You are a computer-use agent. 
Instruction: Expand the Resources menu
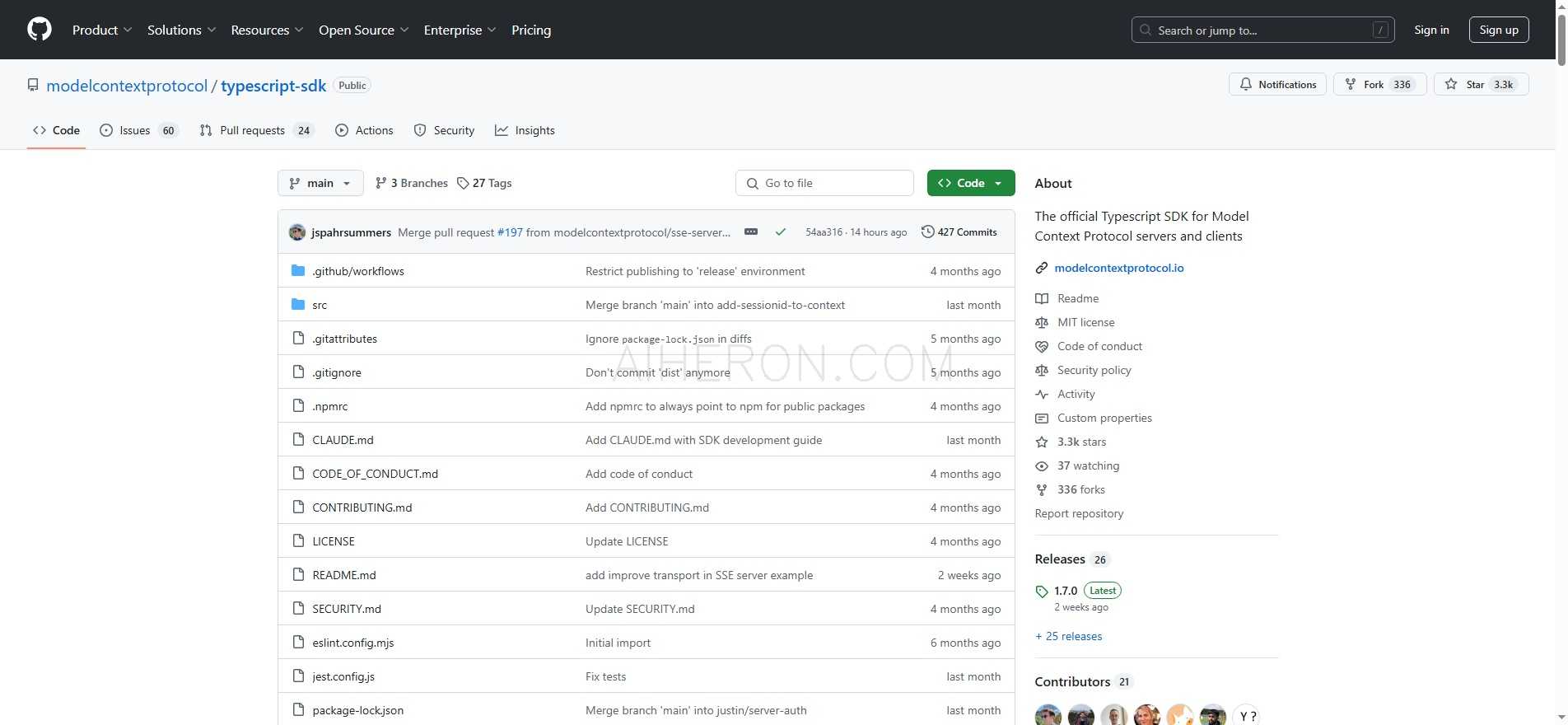click(267, 30)
